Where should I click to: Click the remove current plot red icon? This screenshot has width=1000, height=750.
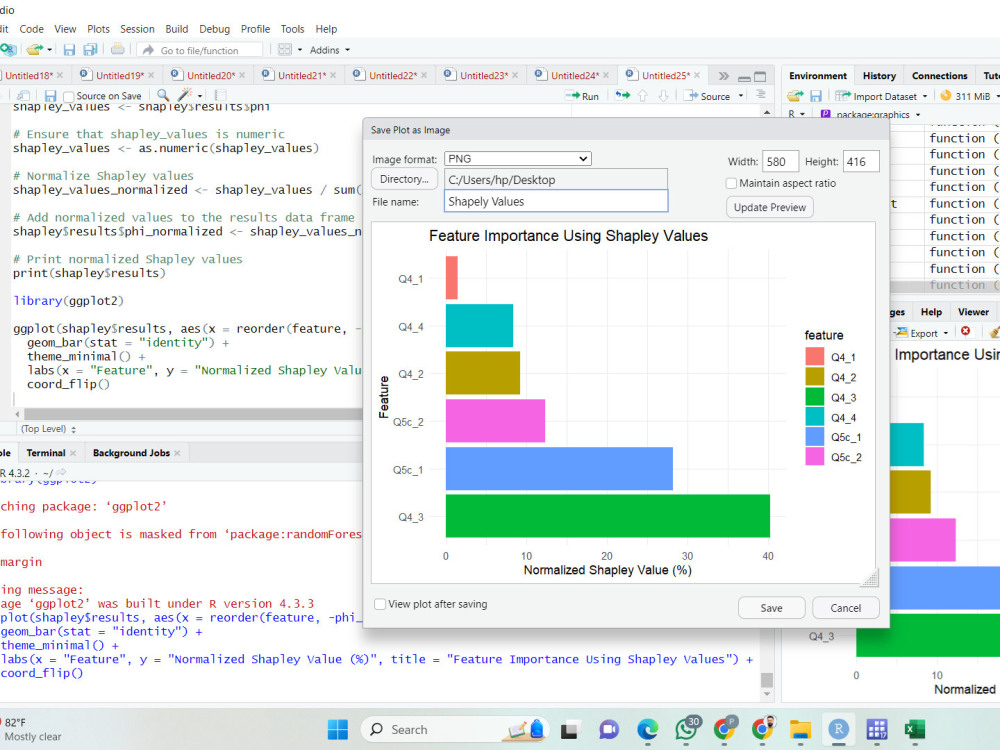coord(966,332)
